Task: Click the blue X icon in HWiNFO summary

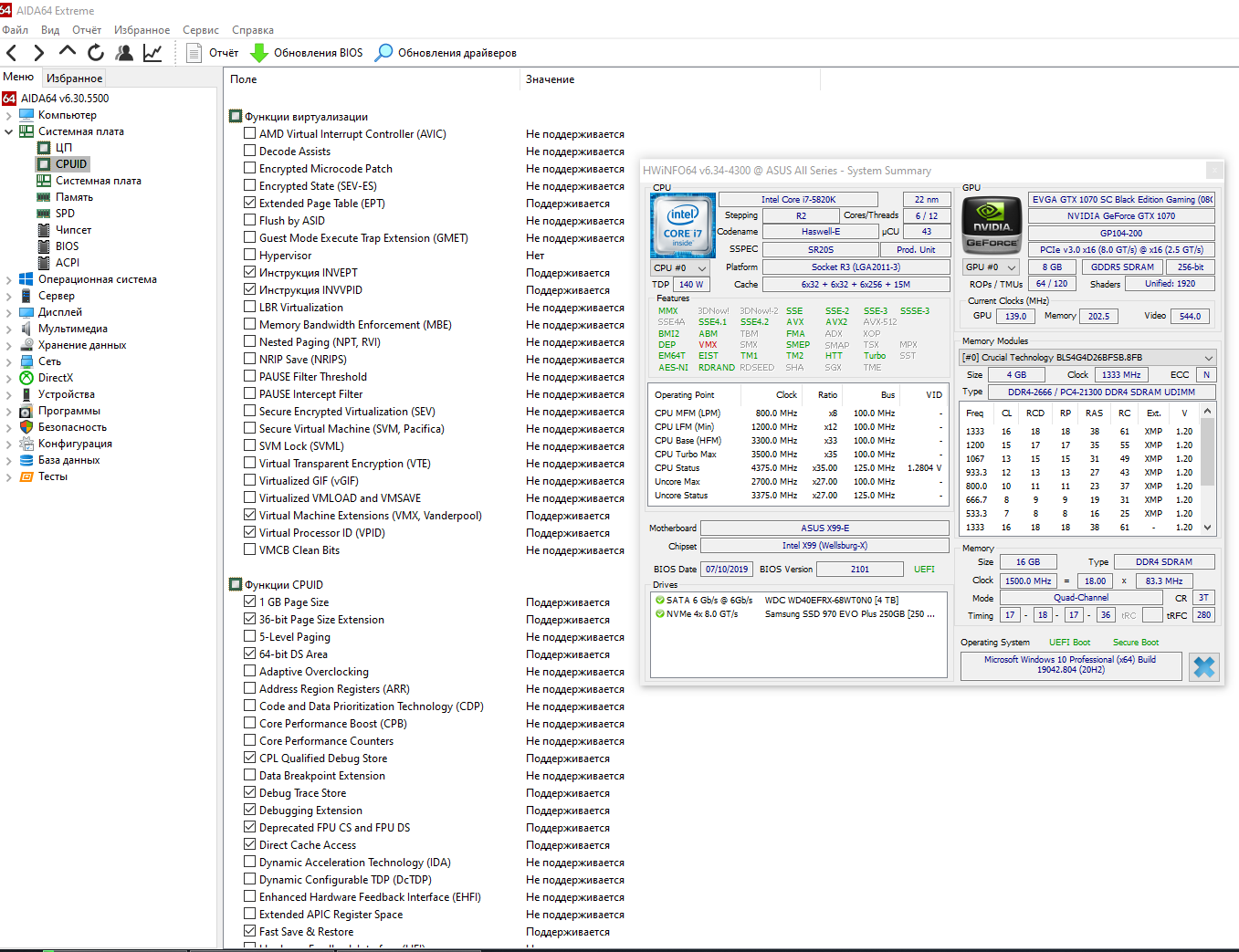Action: point(1204,667)
